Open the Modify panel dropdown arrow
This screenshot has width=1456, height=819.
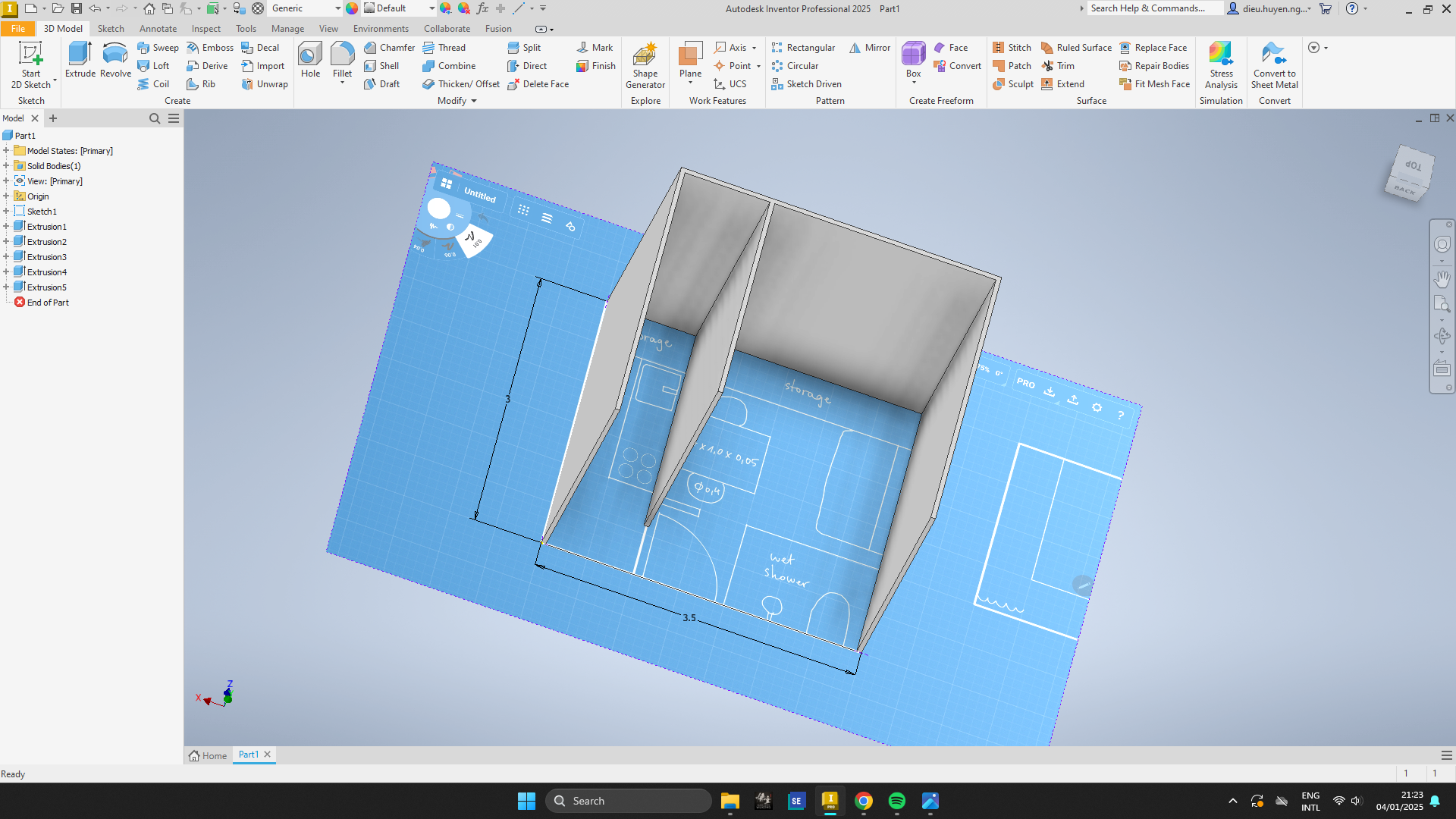(x=474, y=101)
